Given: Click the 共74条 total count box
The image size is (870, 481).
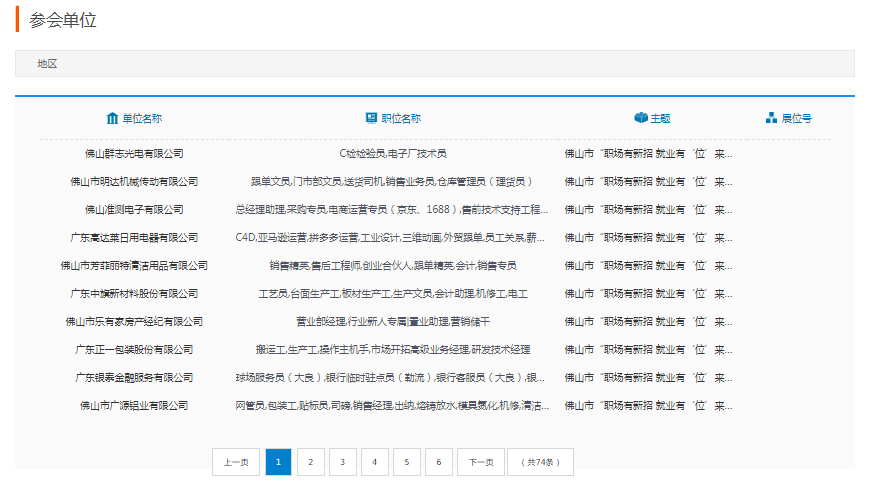Looking at the screenshot, I should point(540,462).
